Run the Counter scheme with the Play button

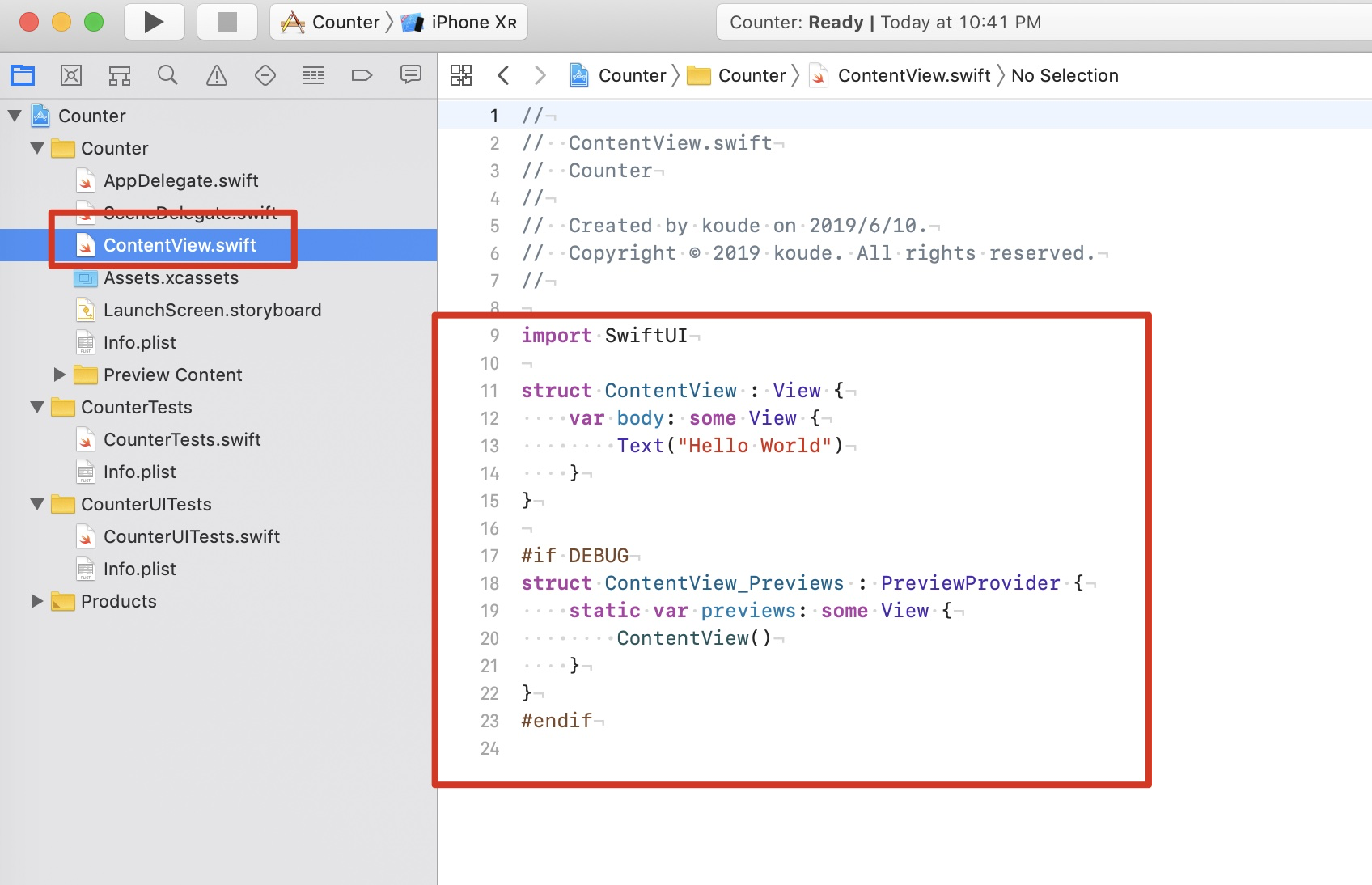point(154,22)
